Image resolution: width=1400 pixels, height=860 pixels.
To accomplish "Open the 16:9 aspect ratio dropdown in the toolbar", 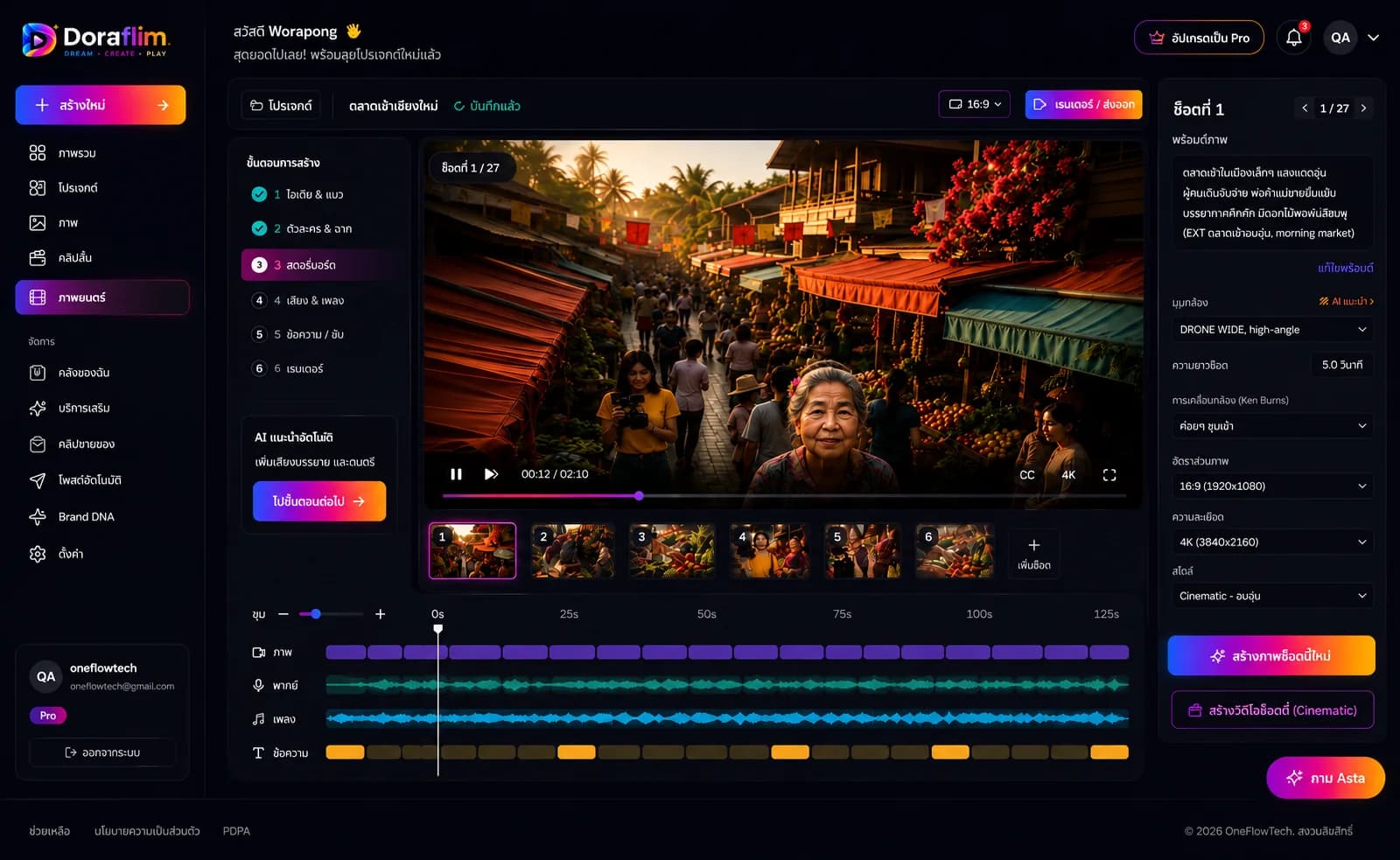I will pos(975,104).
